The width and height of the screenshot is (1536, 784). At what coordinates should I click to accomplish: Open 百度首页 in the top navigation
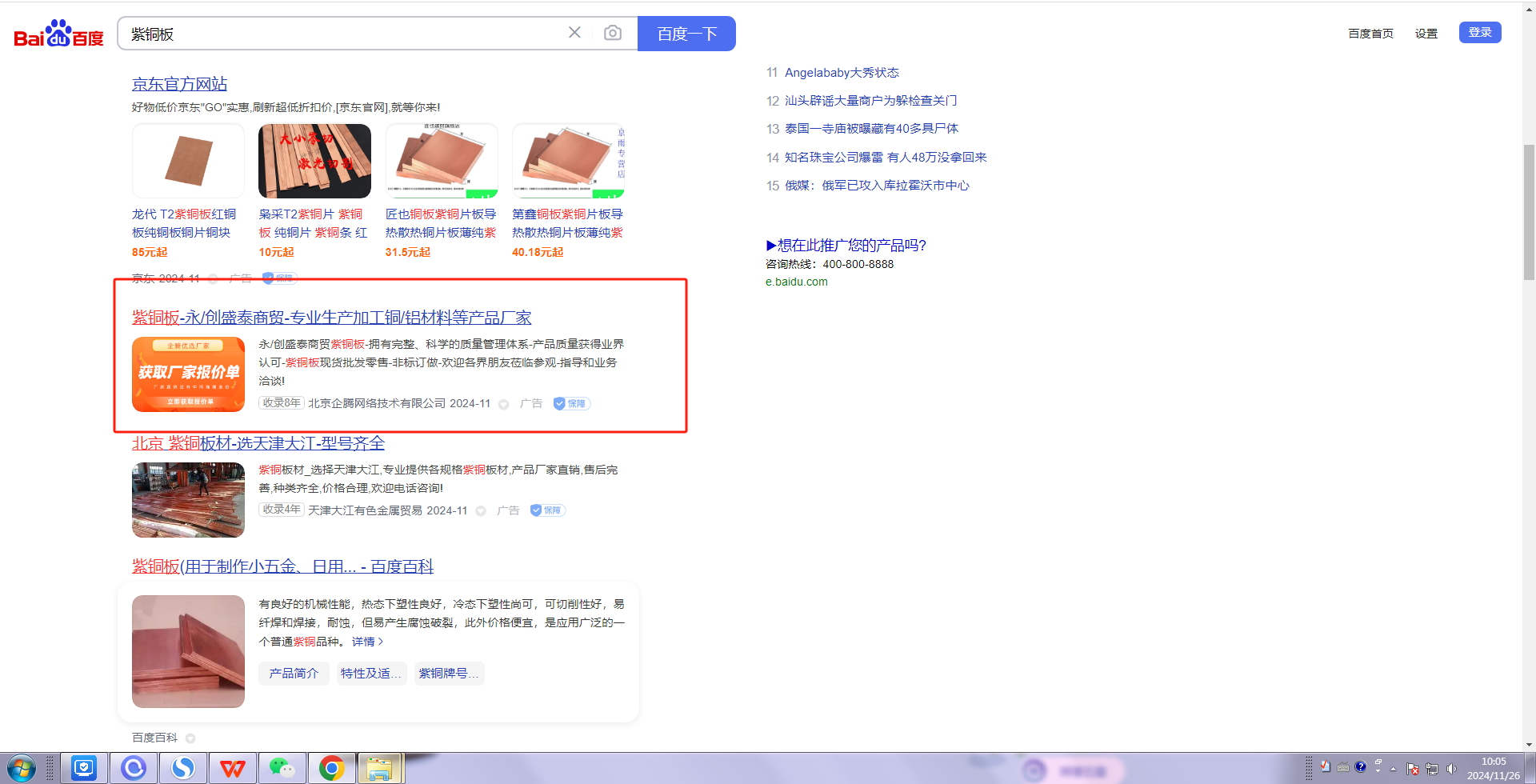[x=1370, y=34]
